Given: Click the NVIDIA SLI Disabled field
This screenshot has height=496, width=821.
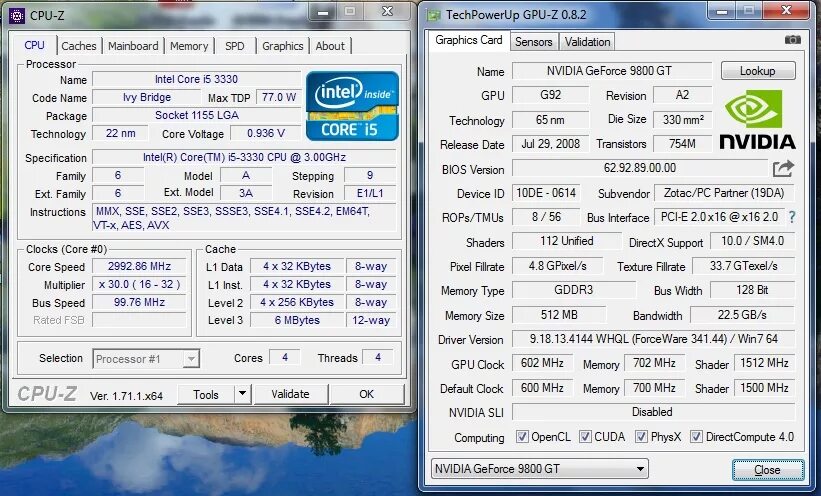Looking at the screenshot, I should pyautogui.click(x=653, y=412).
